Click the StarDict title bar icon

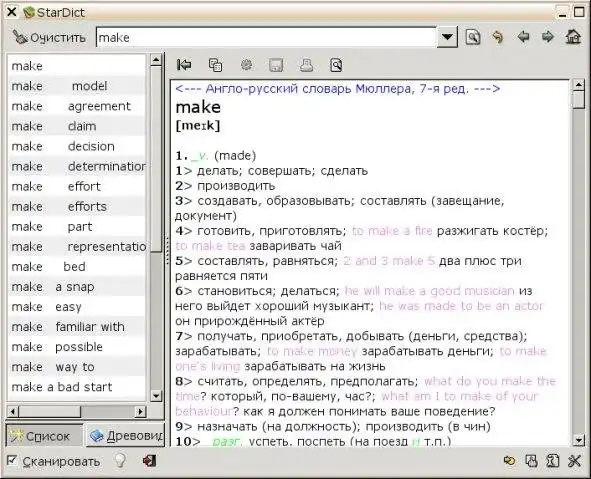click(x=29, y=12)
